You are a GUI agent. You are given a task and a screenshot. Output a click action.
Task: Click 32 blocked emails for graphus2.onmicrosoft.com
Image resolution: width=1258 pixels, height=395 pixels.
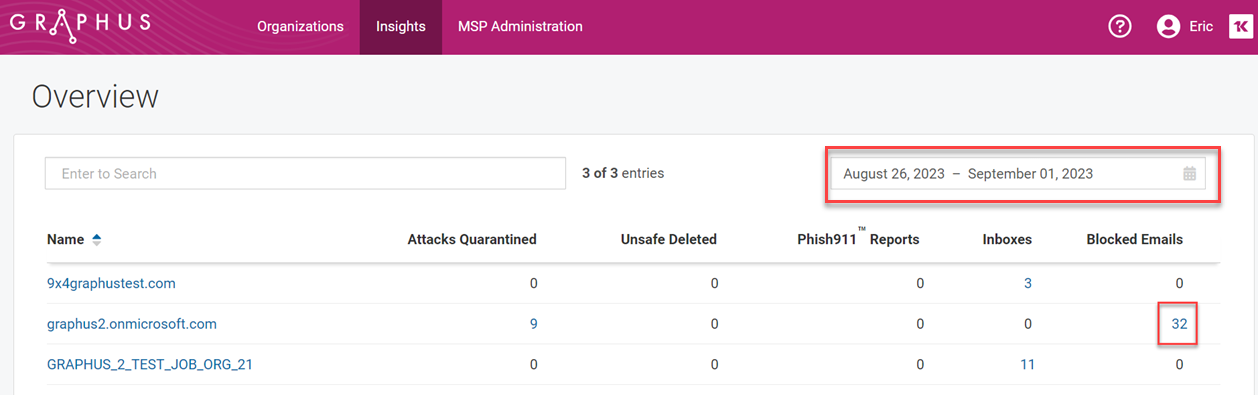[1179, 324]
